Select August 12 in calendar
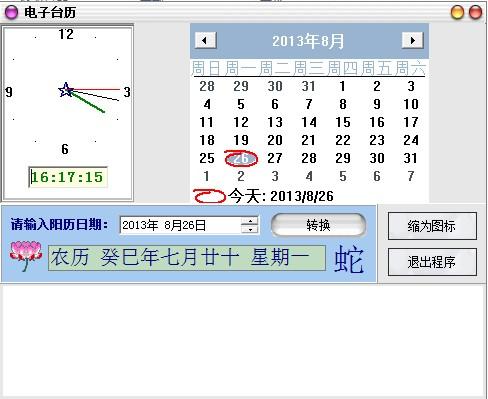This screenshot has height=399, width=488. [x=241, y=122]
